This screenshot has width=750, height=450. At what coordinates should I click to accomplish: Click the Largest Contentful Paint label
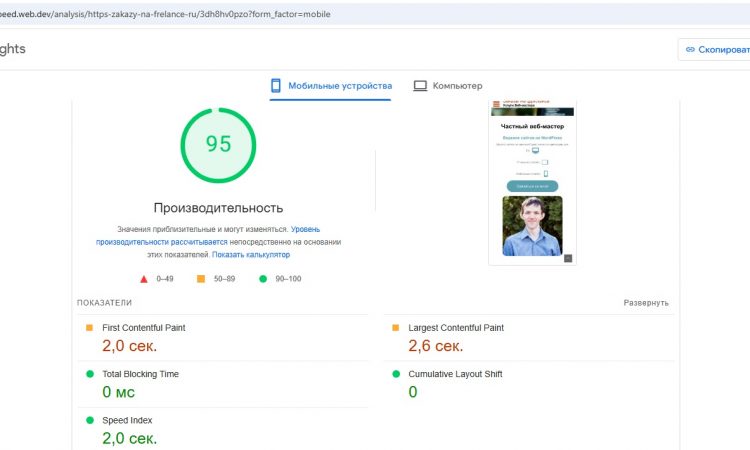pos(456,328)
